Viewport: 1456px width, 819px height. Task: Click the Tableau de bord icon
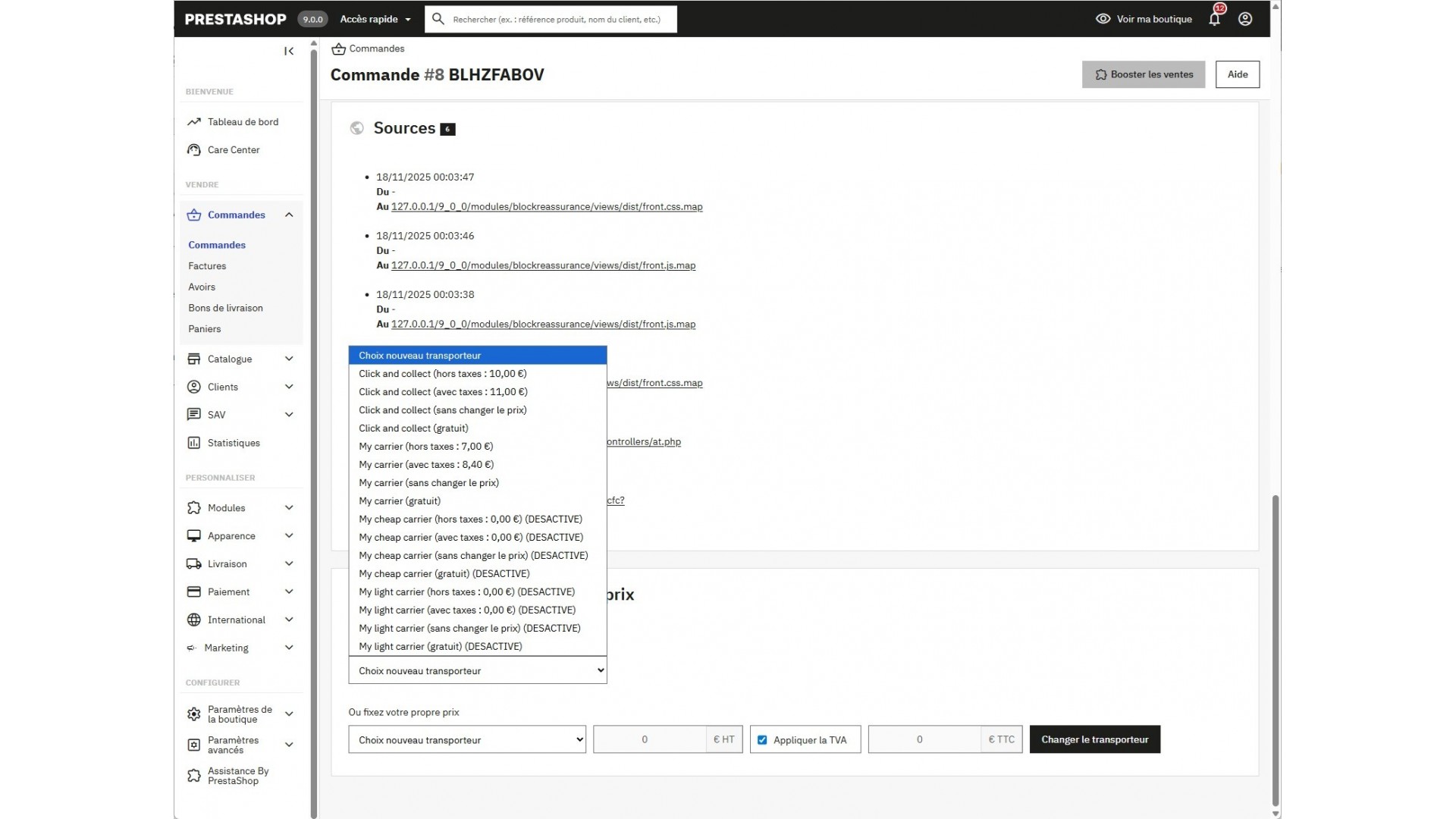click(194, 121)
